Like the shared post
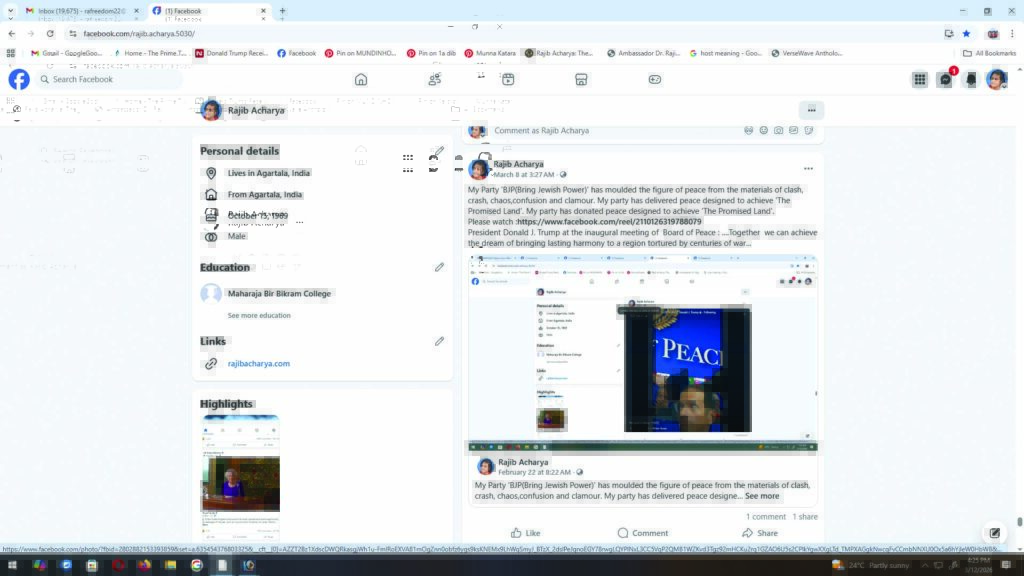 [525, 533]
